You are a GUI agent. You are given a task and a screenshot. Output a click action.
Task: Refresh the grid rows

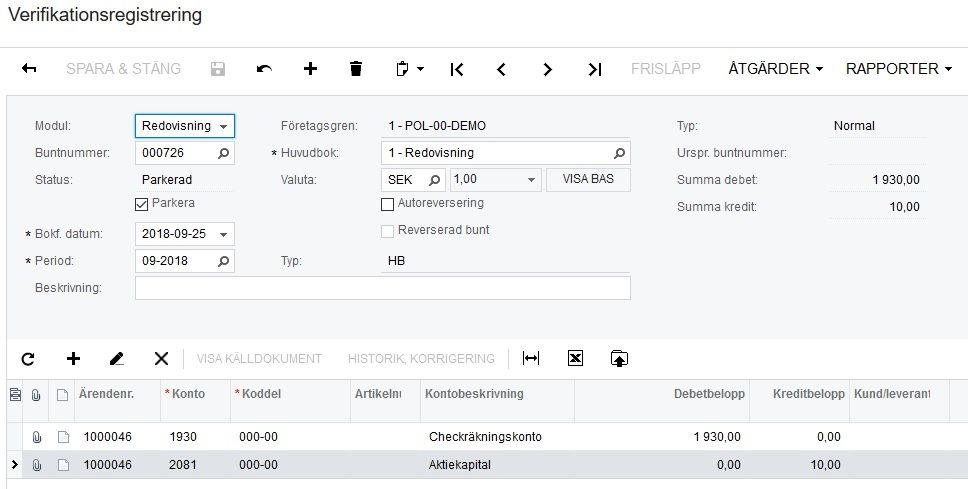28,358
